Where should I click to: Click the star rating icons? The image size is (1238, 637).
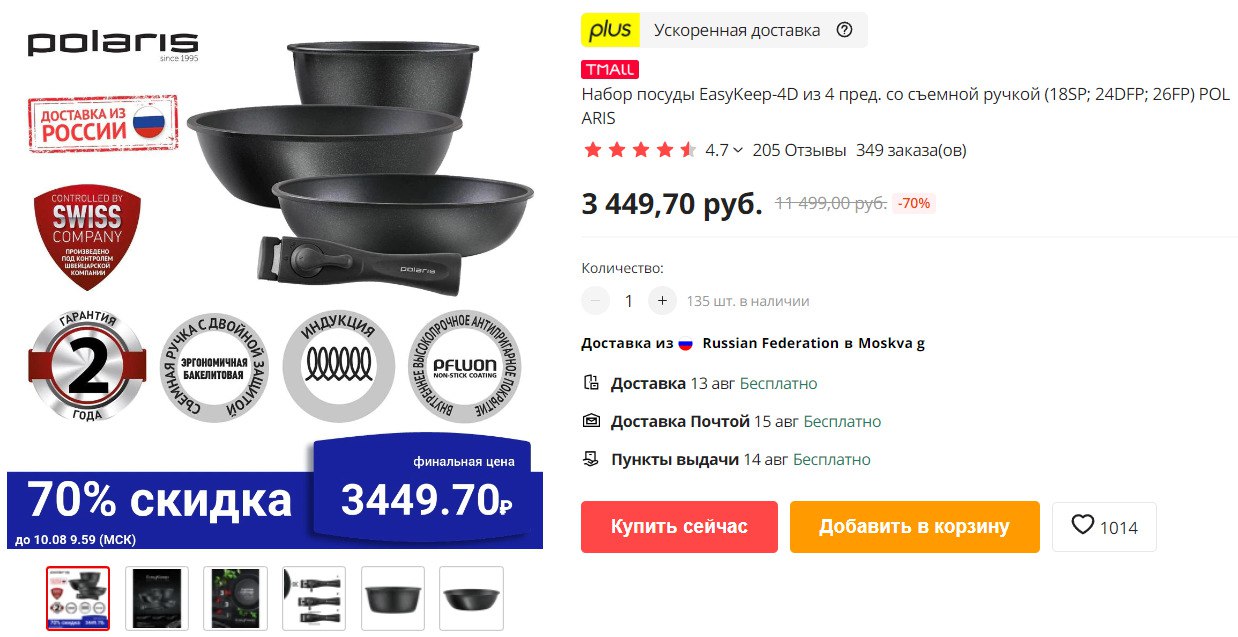[639, 150]
